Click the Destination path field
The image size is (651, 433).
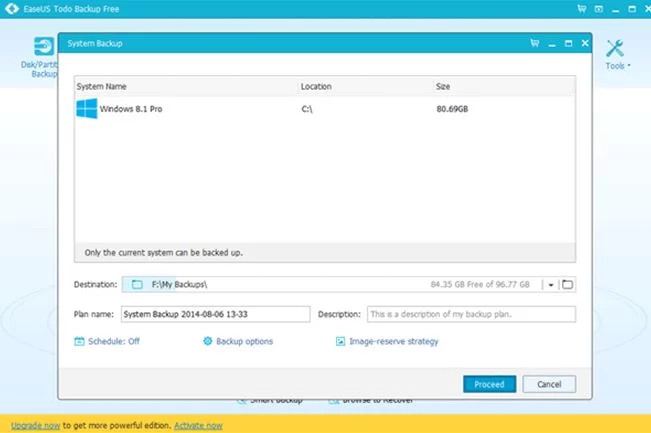coord(330,285)
